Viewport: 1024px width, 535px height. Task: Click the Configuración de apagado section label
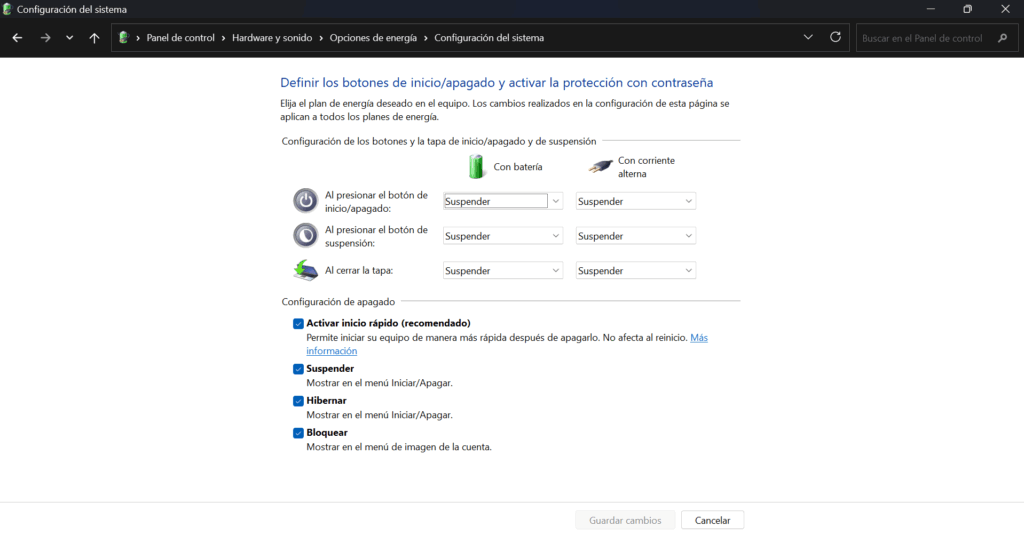(x=338, y=302)
